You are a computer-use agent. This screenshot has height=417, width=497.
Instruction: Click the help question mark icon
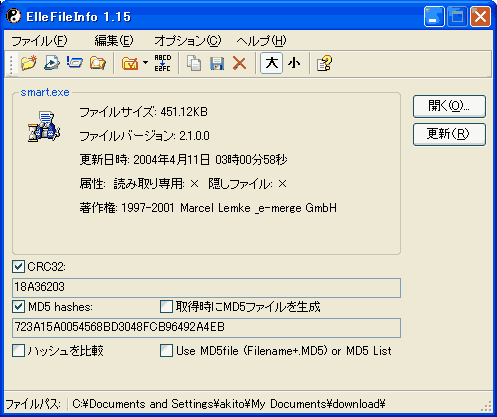tap(324, 63)
